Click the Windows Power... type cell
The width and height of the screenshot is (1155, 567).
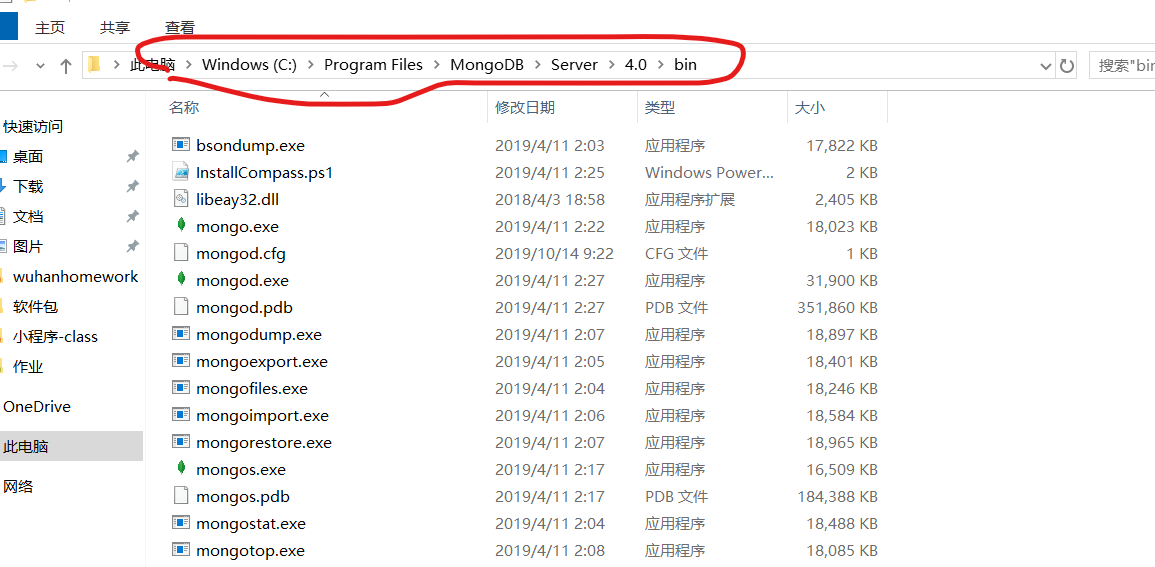[x=710, y=173]
